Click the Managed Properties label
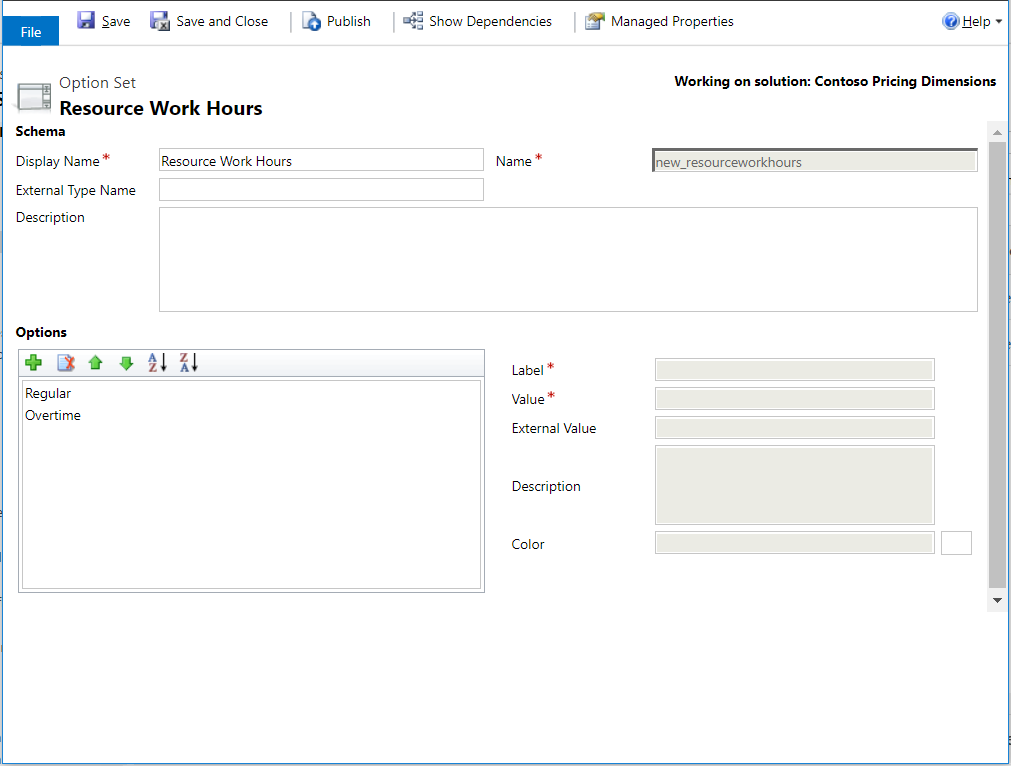The image size is (1011, 767). point(672,21)
